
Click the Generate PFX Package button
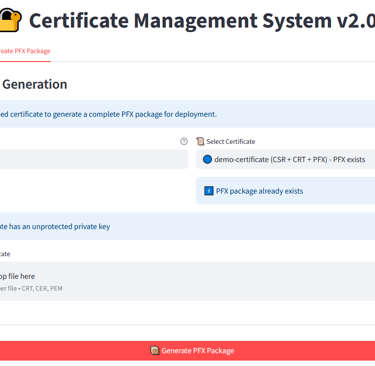tap(187, 350)
